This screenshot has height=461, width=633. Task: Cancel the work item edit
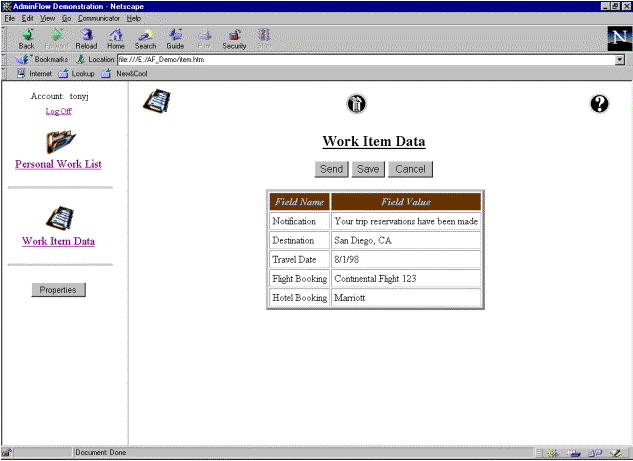410,169
